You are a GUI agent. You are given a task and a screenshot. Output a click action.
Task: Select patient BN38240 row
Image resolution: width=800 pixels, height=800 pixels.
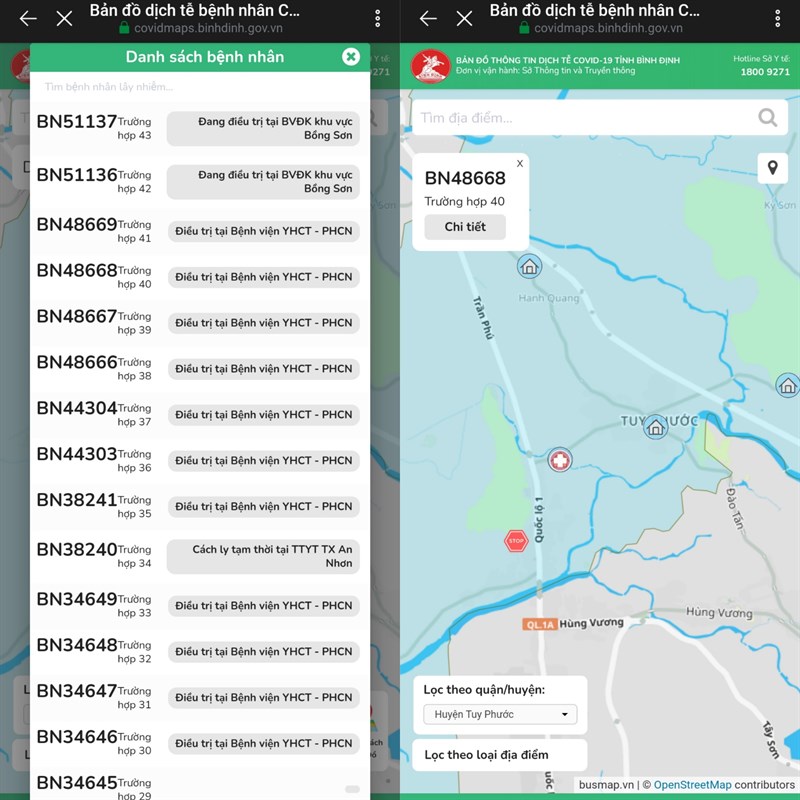coord(199,556)
